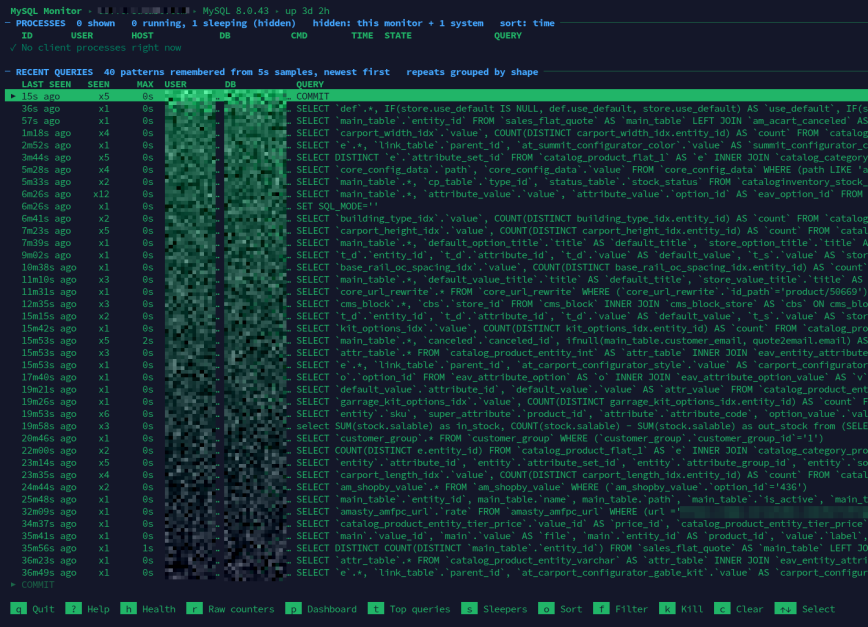Click the c Clear key badge

[x=722, y=609]
